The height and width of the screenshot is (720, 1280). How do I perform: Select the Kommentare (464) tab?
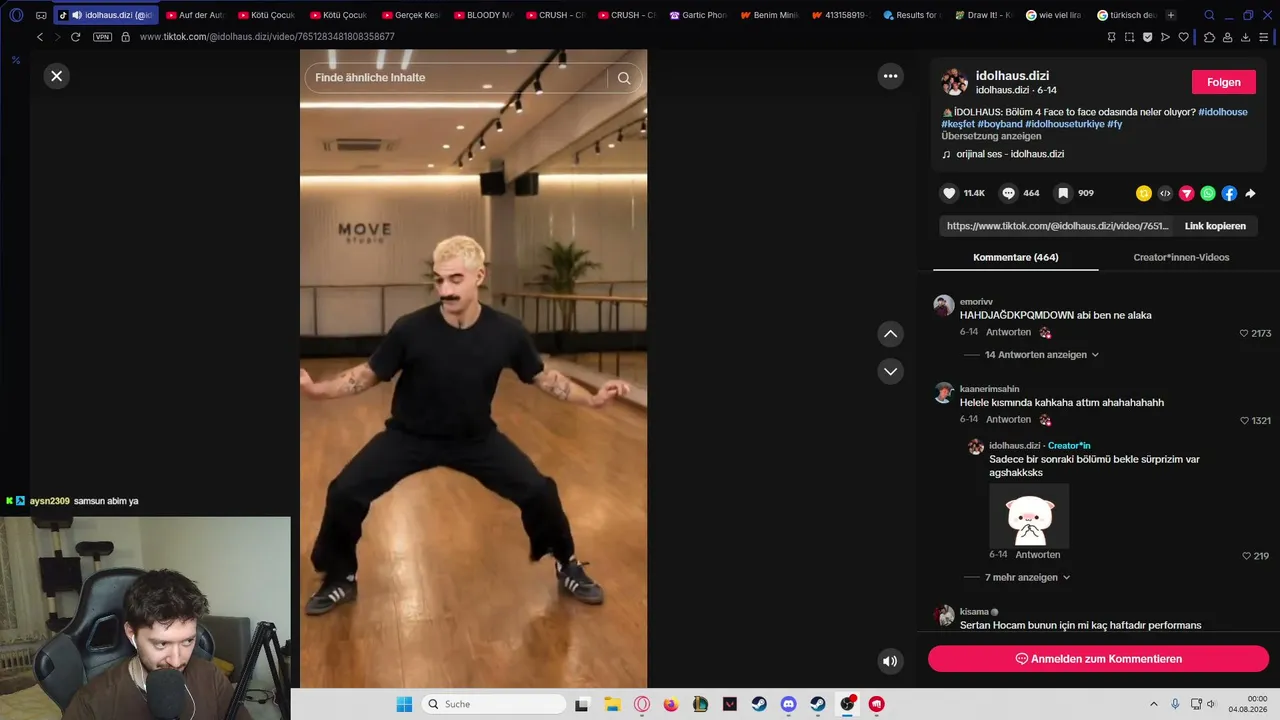tap(1015, 257)
